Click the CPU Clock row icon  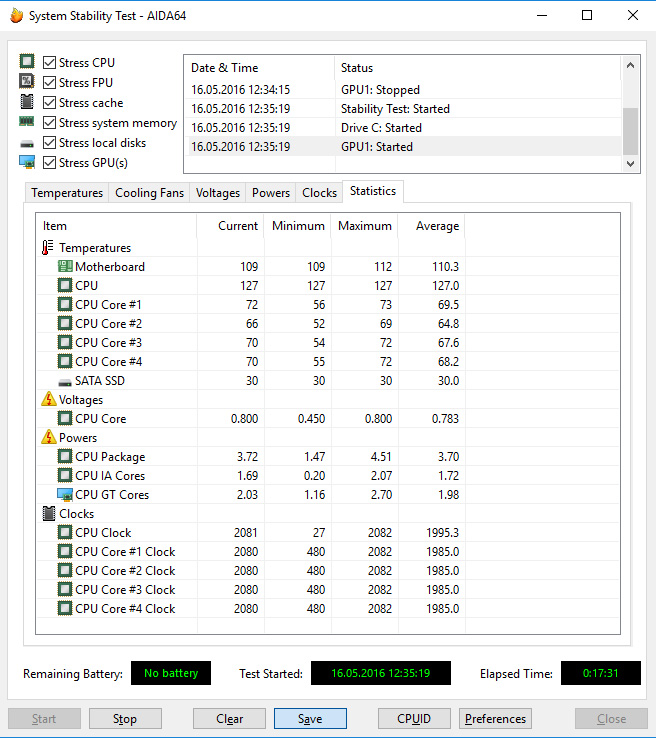click(x=65, y=532)
